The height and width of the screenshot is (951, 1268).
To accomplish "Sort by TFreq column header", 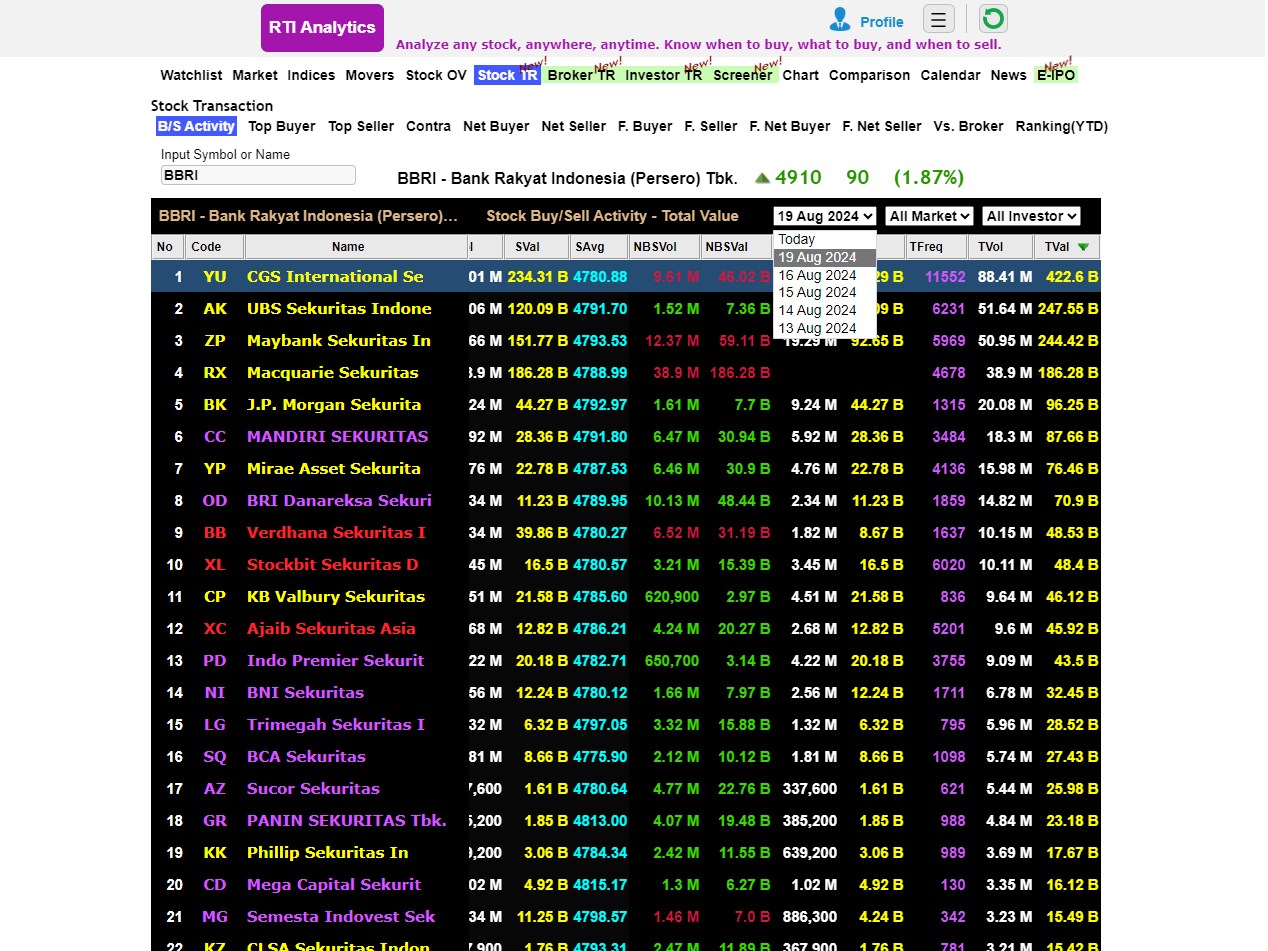I will 937,247.
